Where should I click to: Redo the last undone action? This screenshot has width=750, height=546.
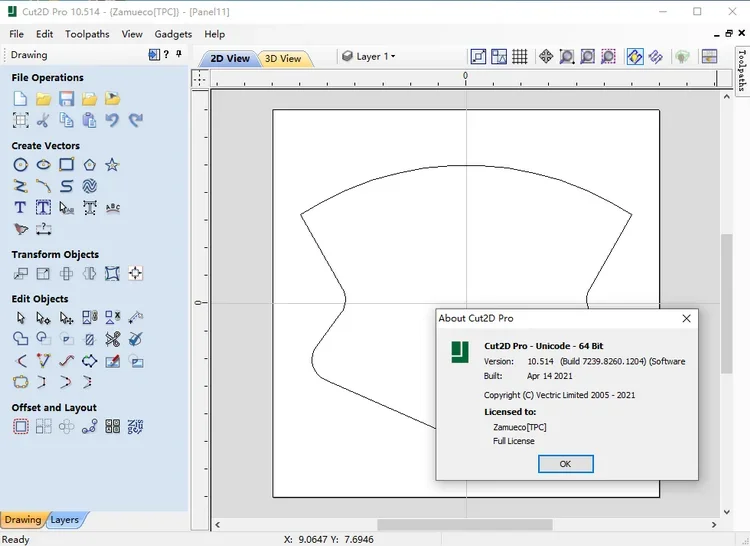(x=135, y=120)
